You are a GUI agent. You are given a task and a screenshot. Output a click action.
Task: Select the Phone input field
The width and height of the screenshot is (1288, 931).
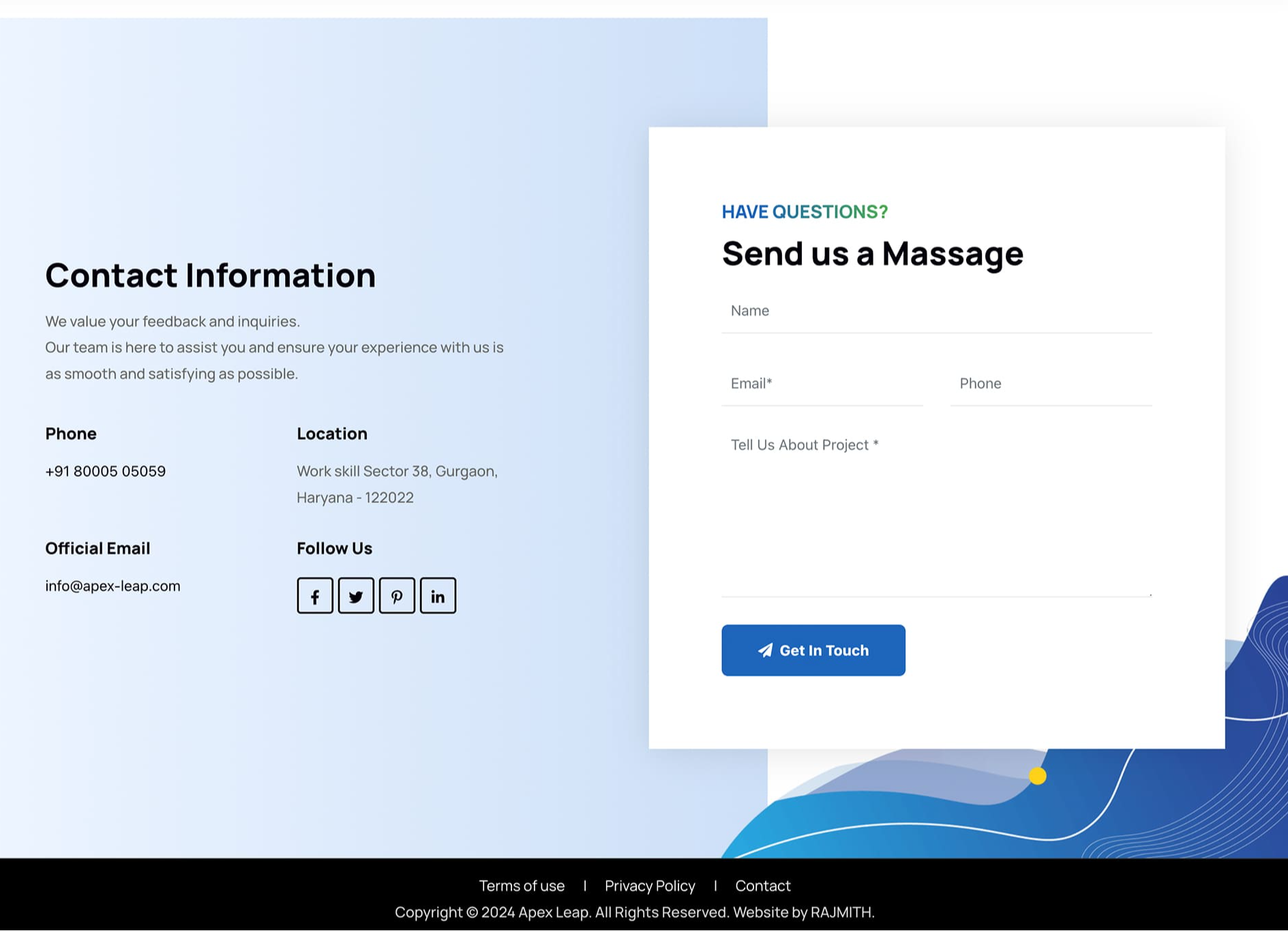point(1050,384)
